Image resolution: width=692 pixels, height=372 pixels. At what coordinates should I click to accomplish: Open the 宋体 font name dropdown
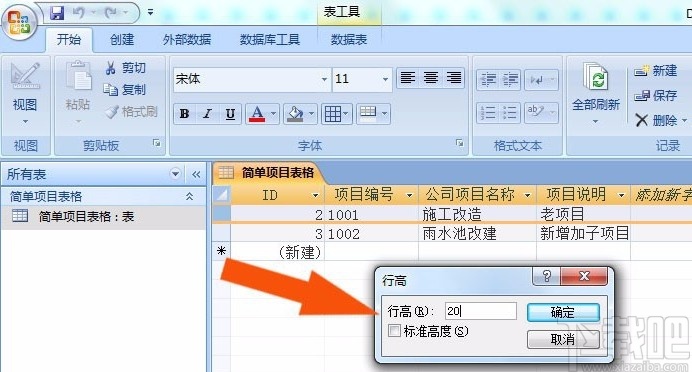(324, 79)
